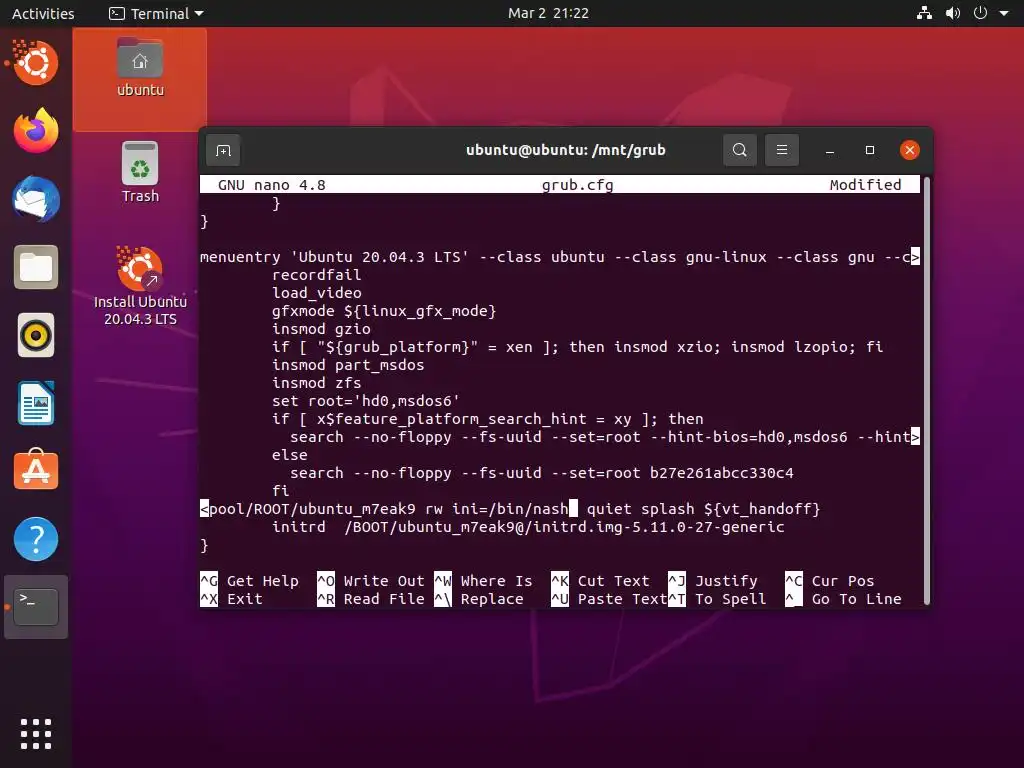Click the ^O Write Out shortcut label
Viewport: 1024px width, 768px height.
pos(371,581)
